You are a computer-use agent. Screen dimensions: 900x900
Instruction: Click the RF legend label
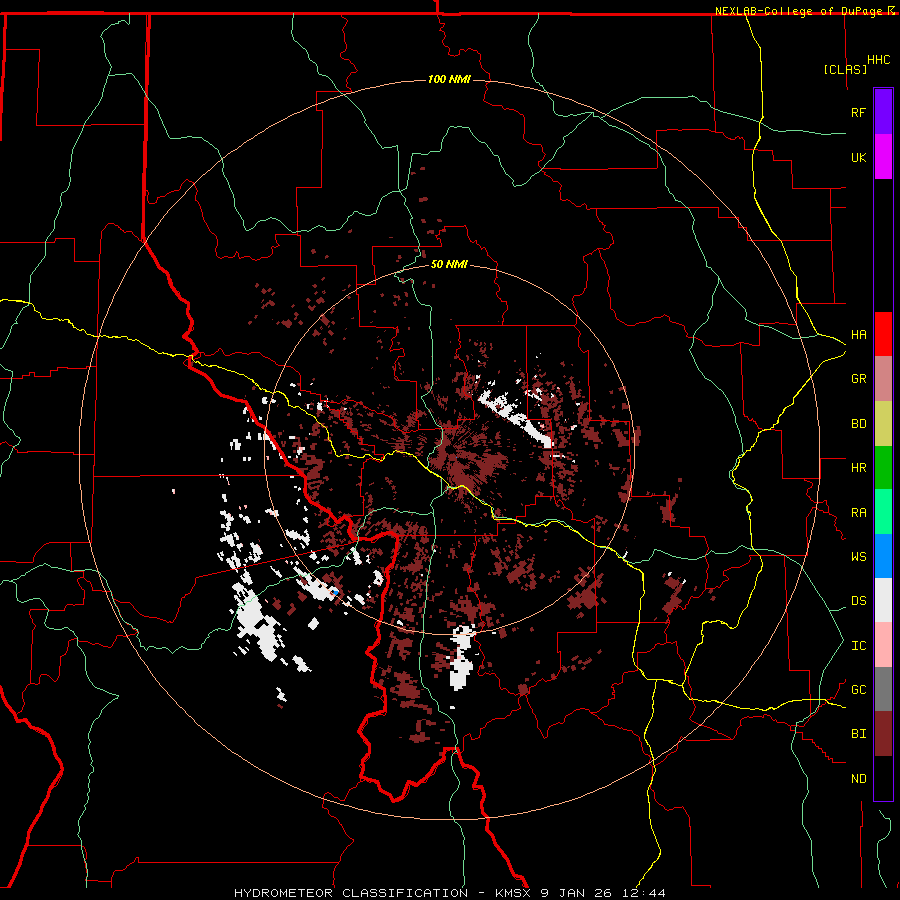click(858, 112)
